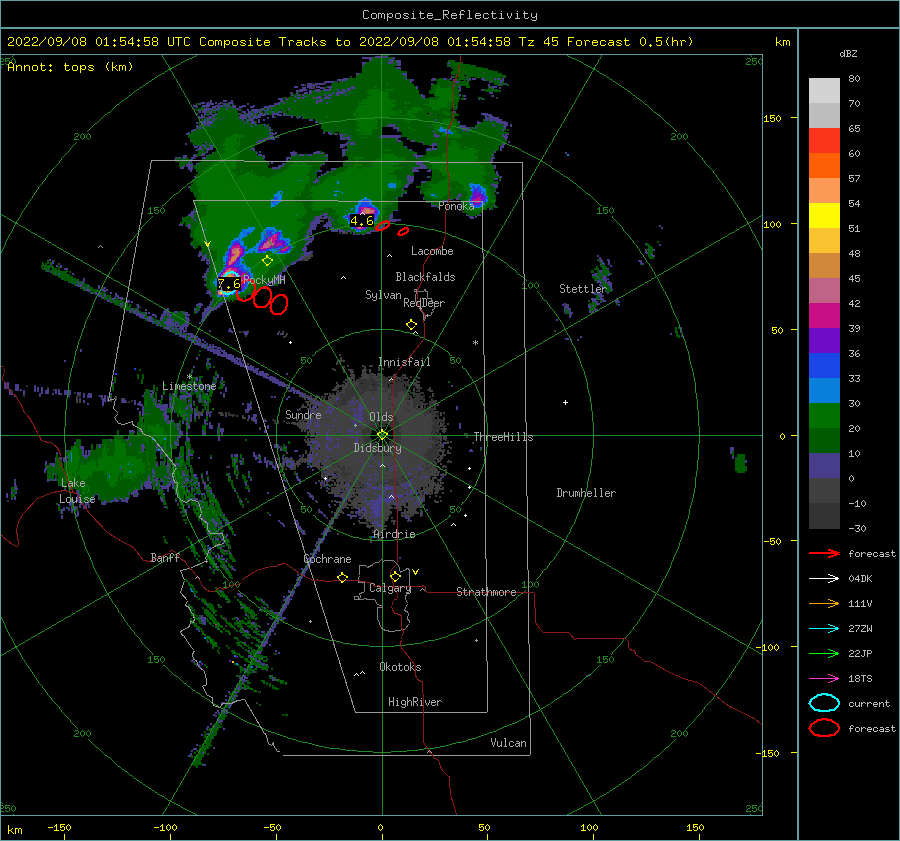900x841 pixels.
Task: Click the Calgary city label
Action: [390, 588]
